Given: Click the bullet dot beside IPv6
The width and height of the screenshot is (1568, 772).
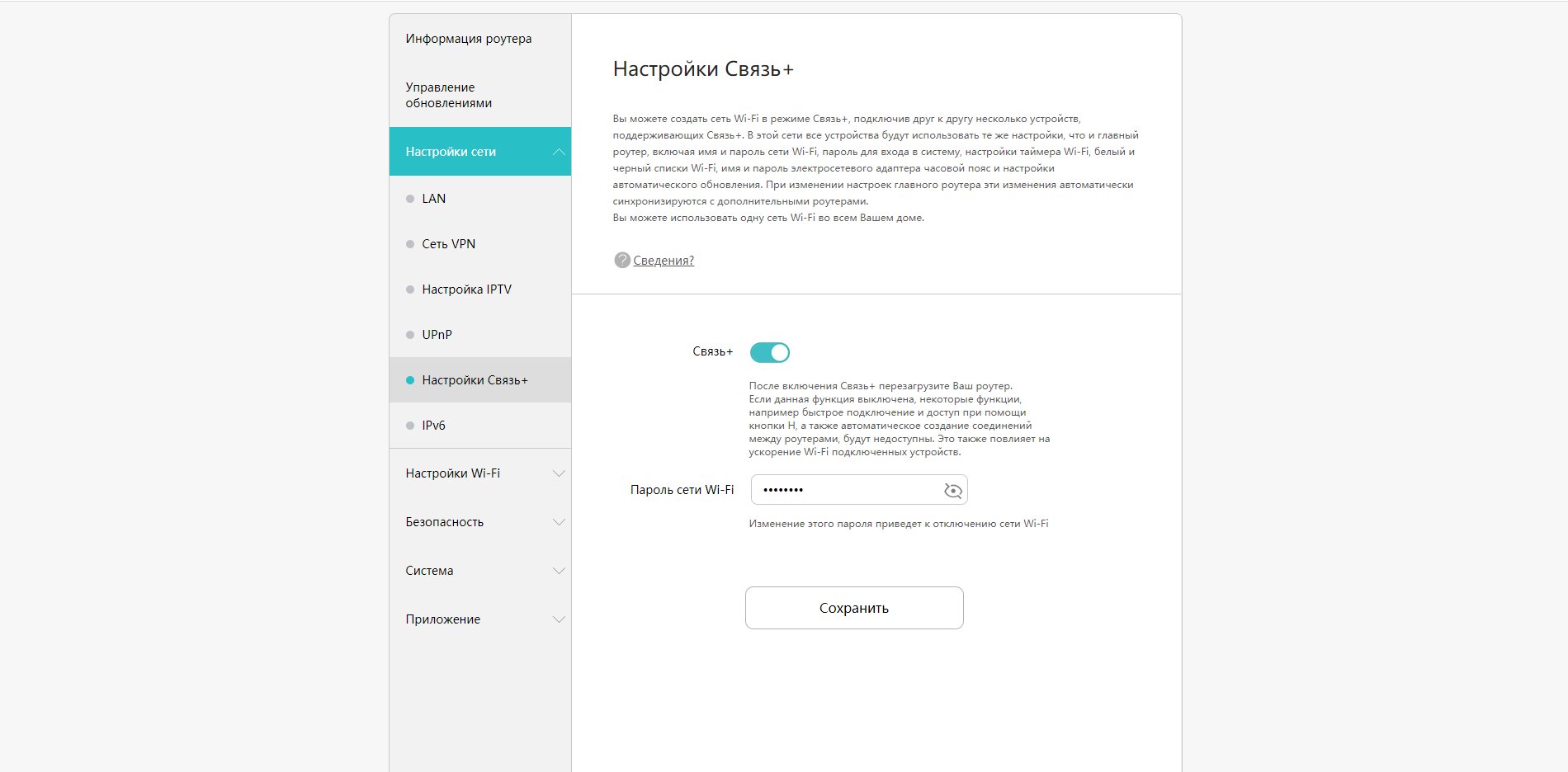Looking at the screenshot, I should [410, 426].
